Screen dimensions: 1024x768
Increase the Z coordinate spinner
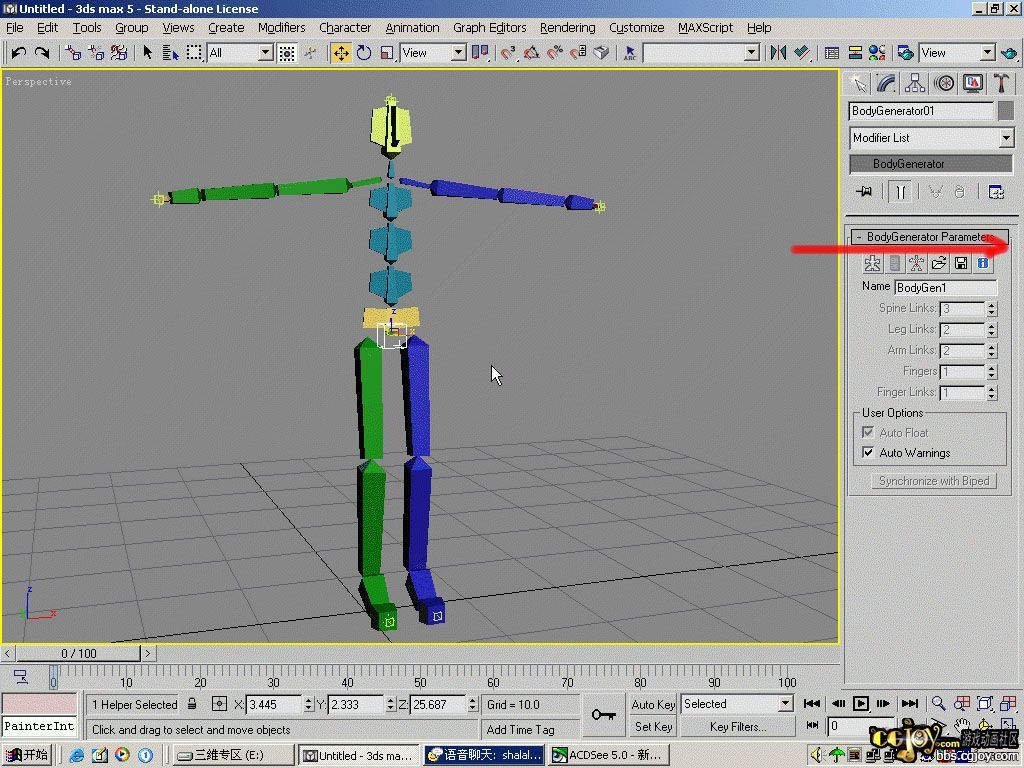coord(472,700)
